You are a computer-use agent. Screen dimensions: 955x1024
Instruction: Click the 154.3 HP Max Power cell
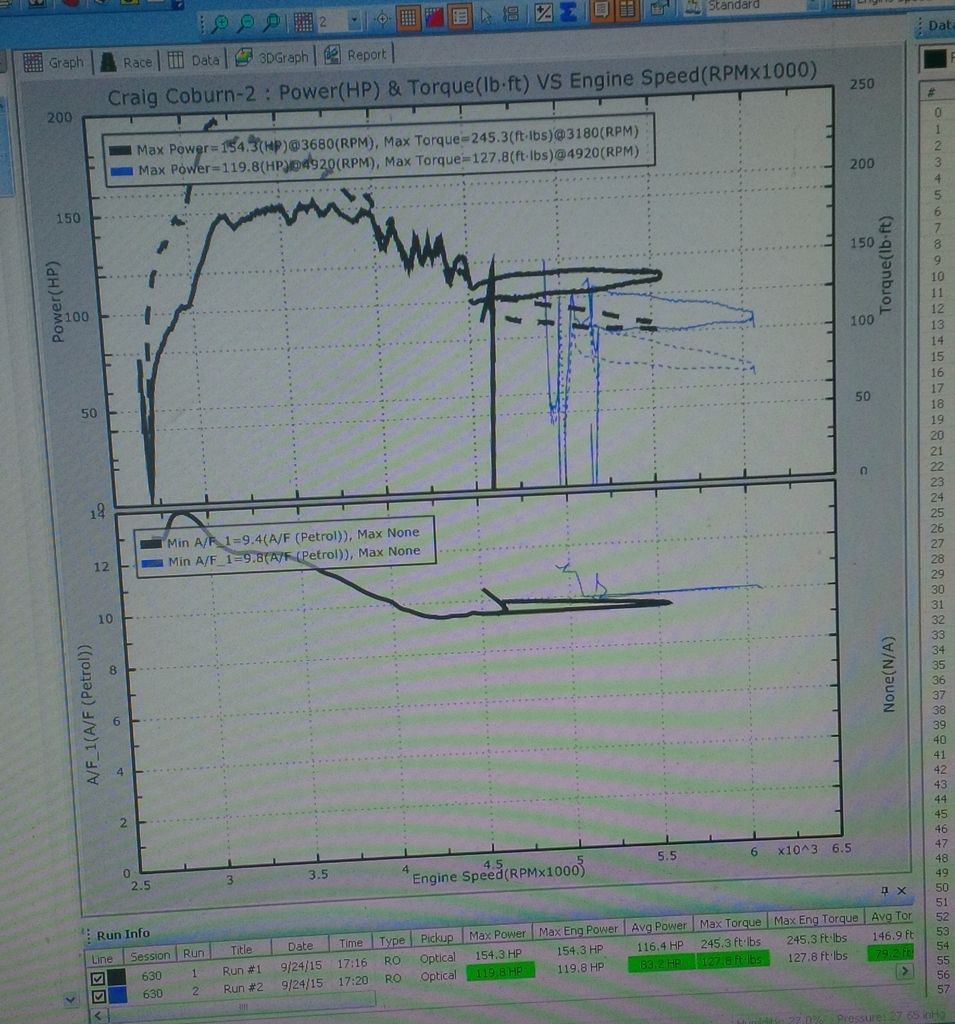click(498, 954)
